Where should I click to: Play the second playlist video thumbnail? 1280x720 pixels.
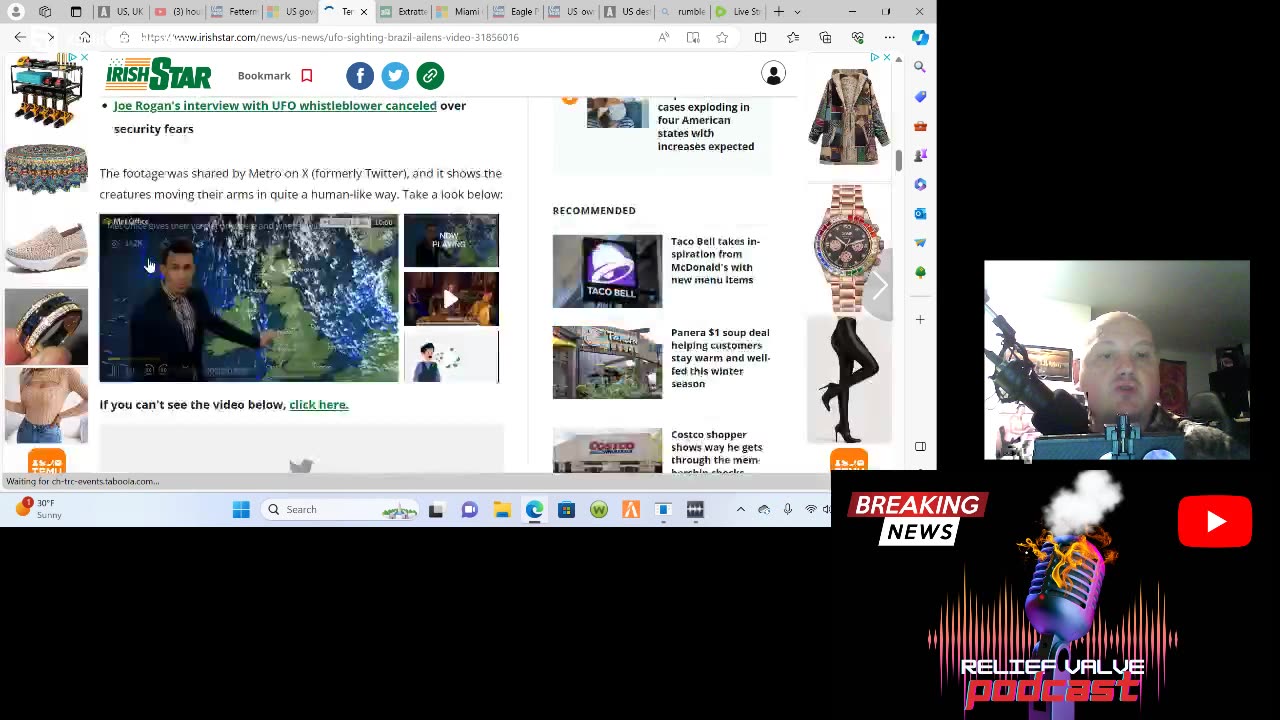click(451, 298)
